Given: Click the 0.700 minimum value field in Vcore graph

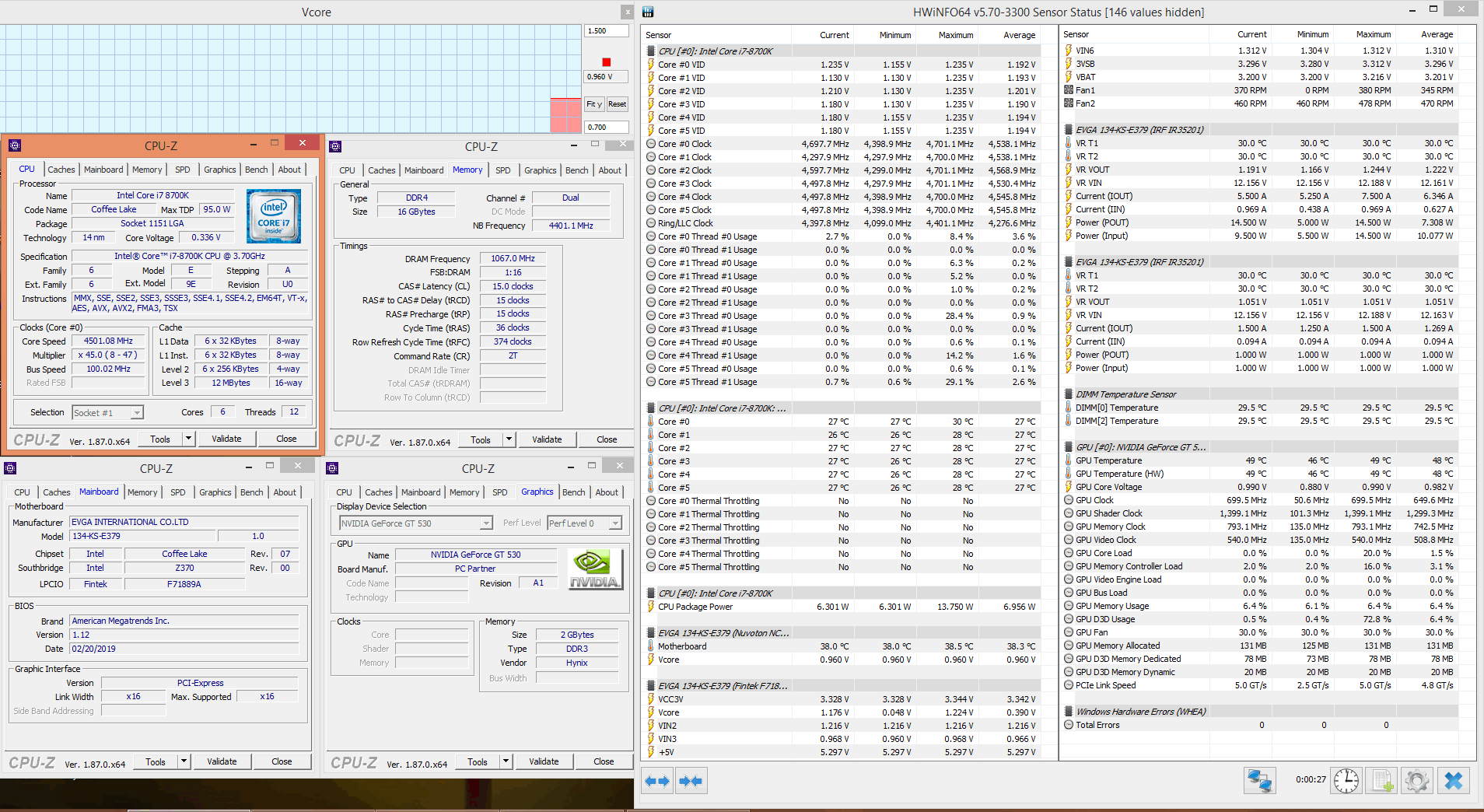Looking at the screenshot, I should pos(606,127).
